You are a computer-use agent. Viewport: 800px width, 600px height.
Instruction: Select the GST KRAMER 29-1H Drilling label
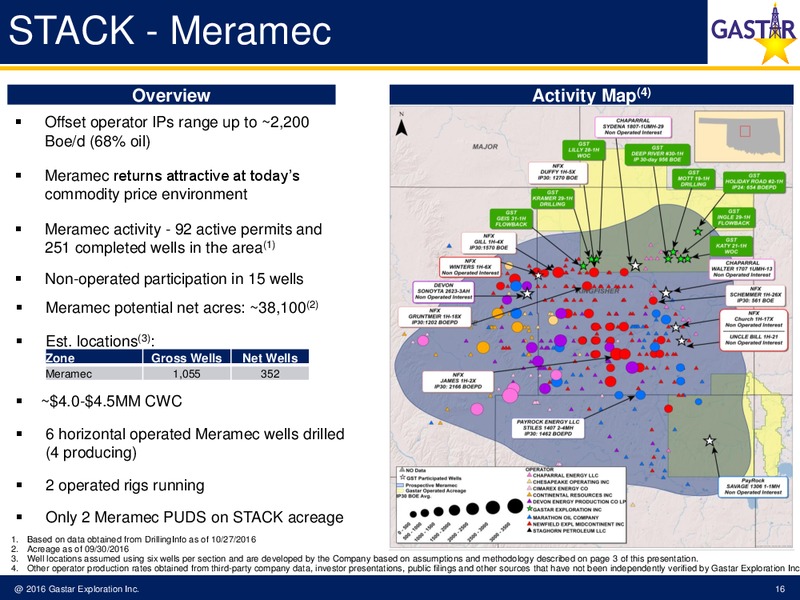click(553, 198)
